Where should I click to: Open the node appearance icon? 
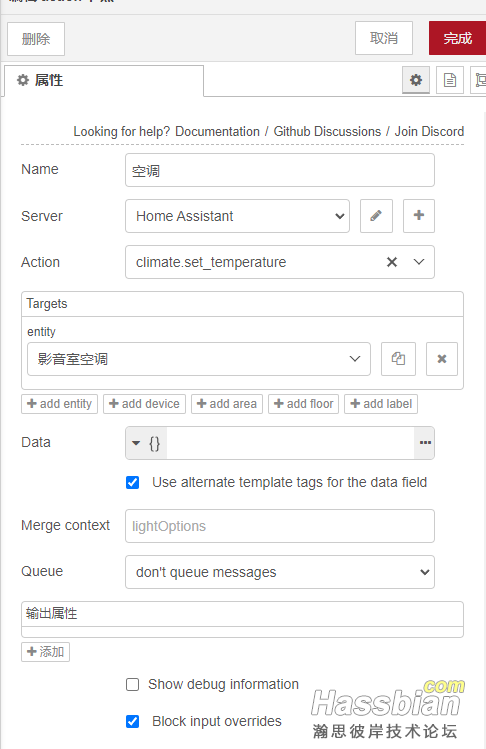pyautogui.click(x=479, y=80)
